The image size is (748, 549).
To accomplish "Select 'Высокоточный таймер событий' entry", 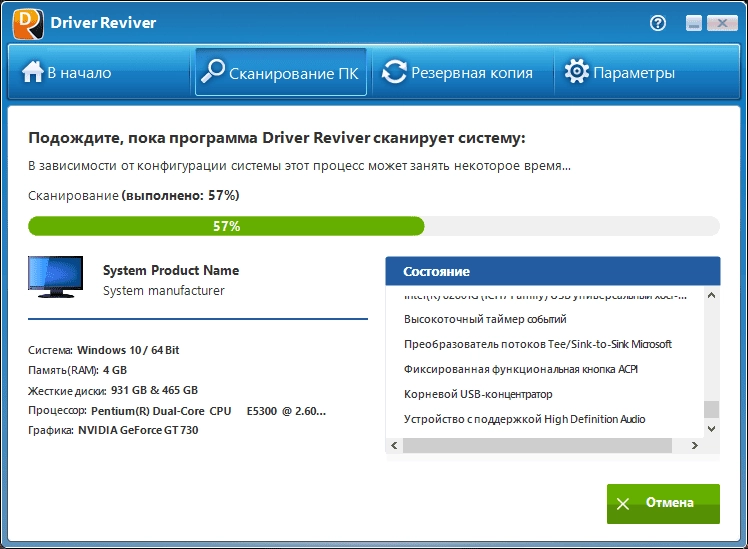I will (485, 319).
